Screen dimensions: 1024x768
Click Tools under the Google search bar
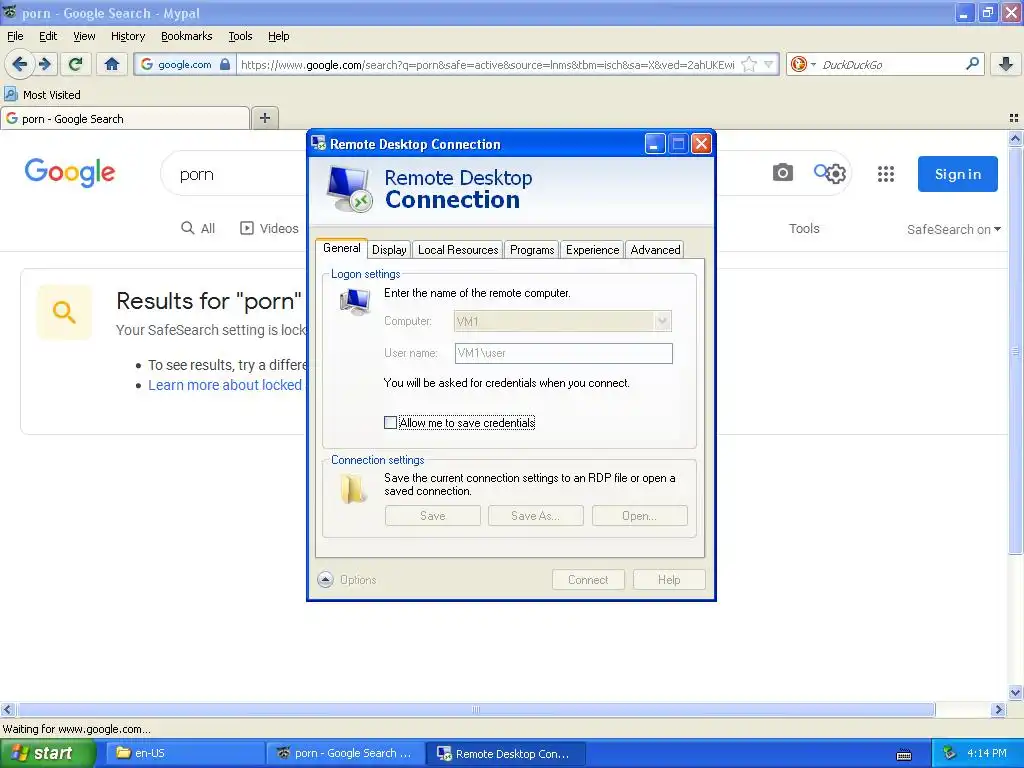coord(804,229)
